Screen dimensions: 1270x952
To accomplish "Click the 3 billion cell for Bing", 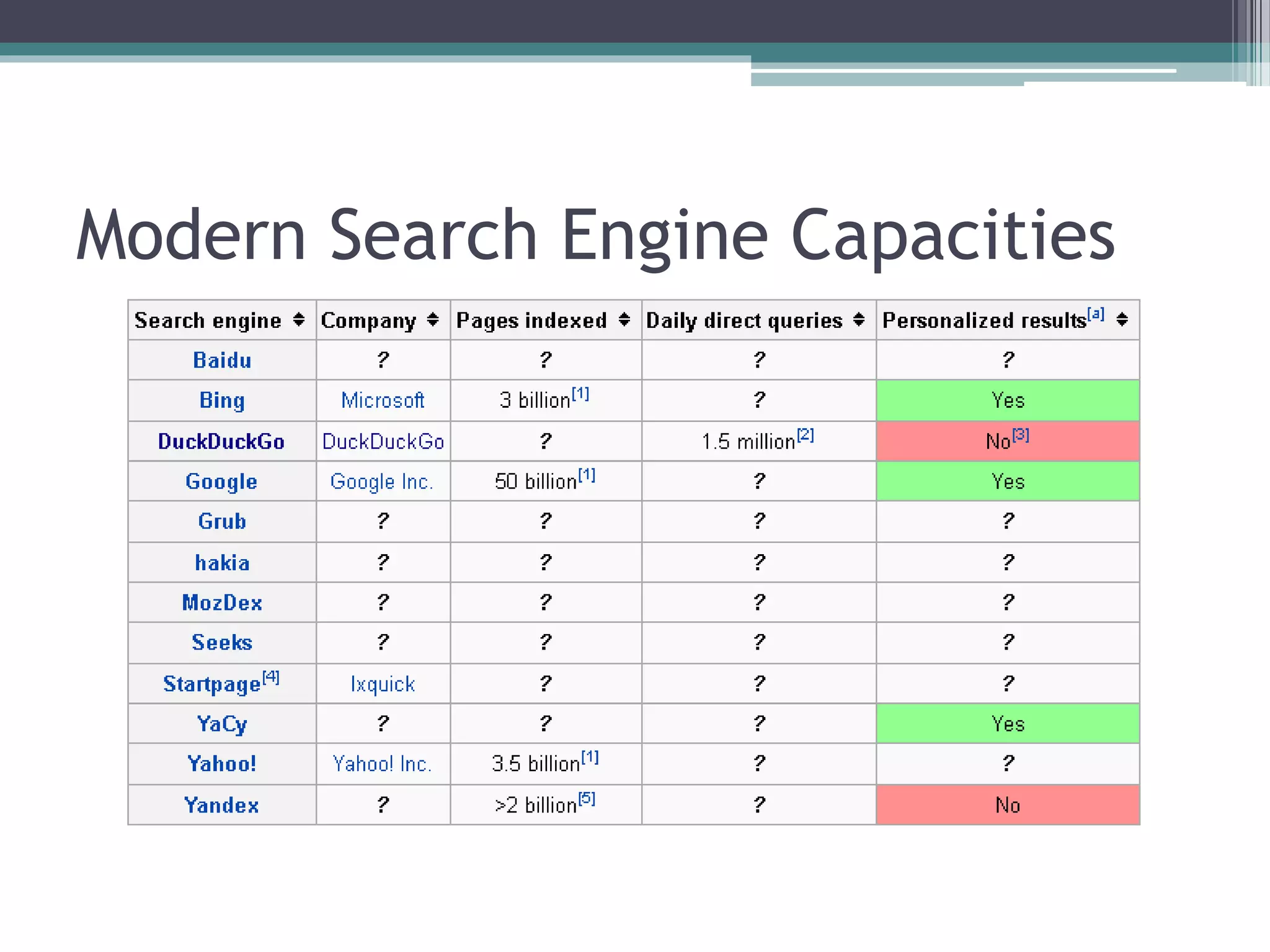I will click(x=546, y=400).
